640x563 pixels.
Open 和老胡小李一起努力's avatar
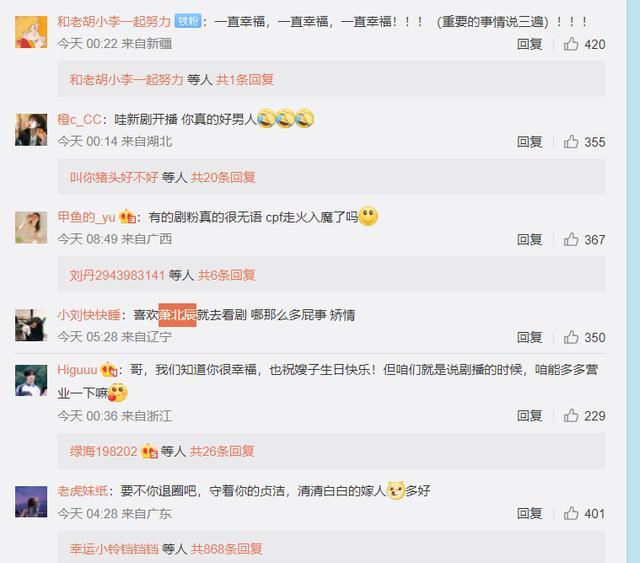coord(31,32)
